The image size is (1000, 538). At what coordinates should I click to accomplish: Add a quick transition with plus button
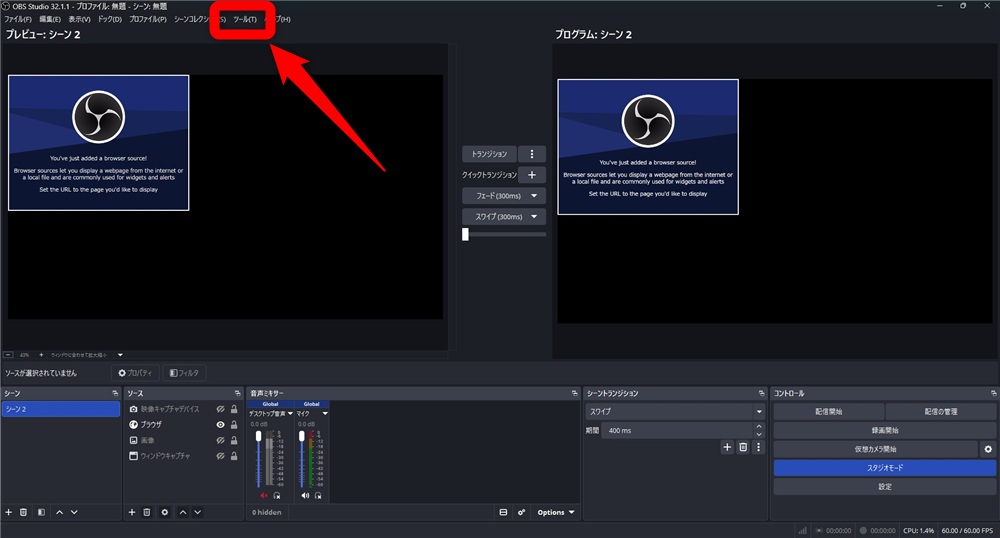(532, 175)
